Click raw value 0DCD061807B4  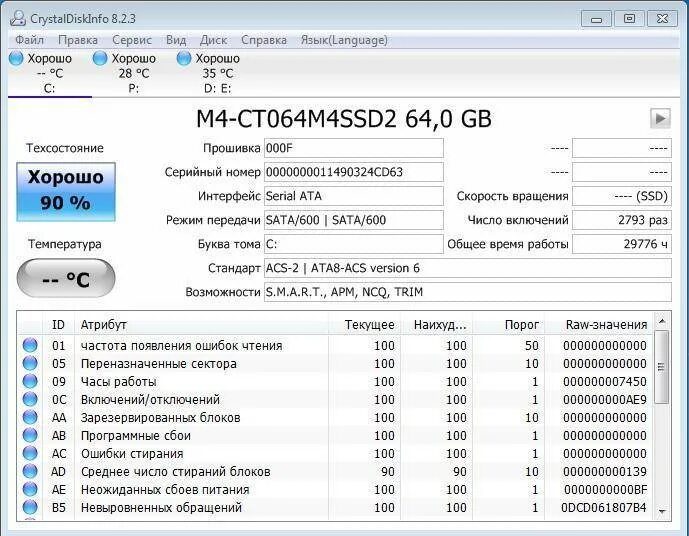coord(603,507)
